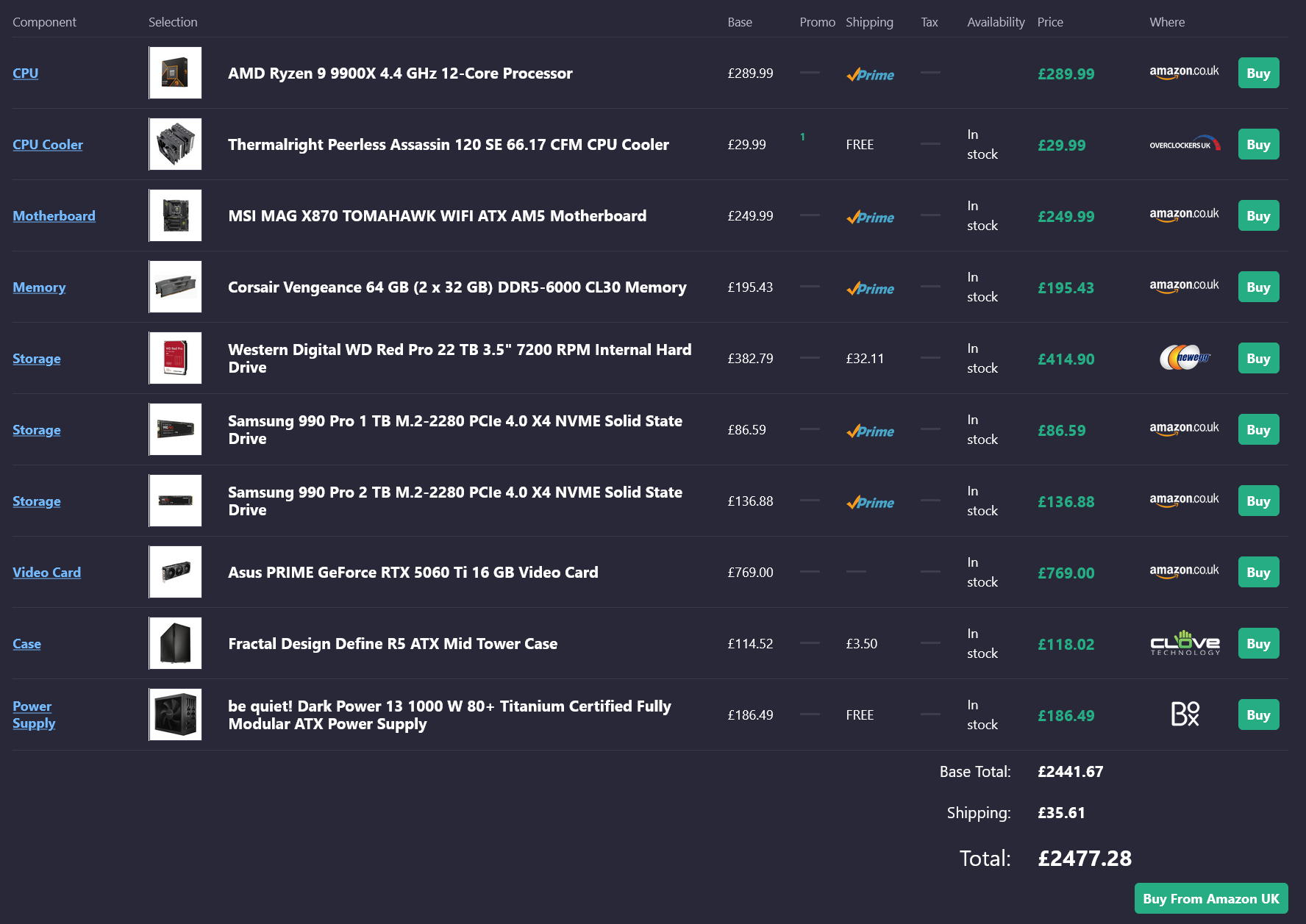The height and width of the screenshot is (924, 1306).
Task: Click the Samsung 990 Pro 1 TB thumbnail
Action: (175, 429)
